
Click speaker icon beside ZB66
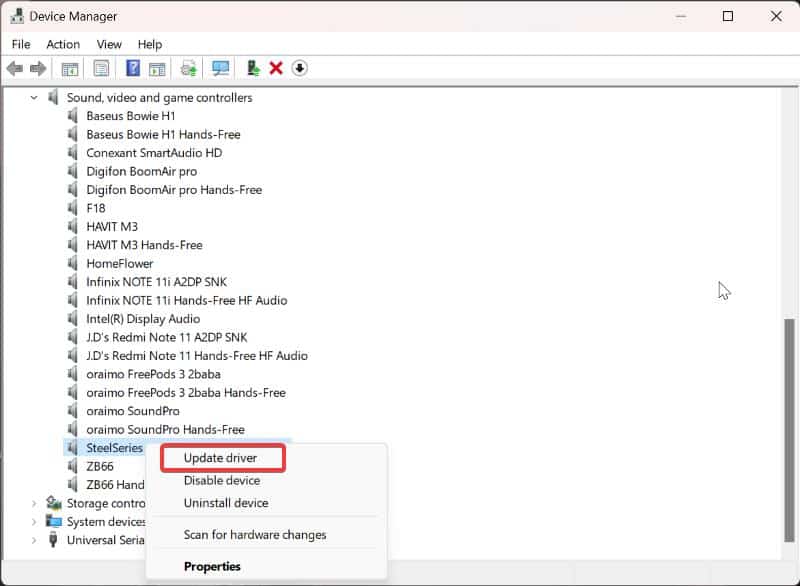coord(72,466)
